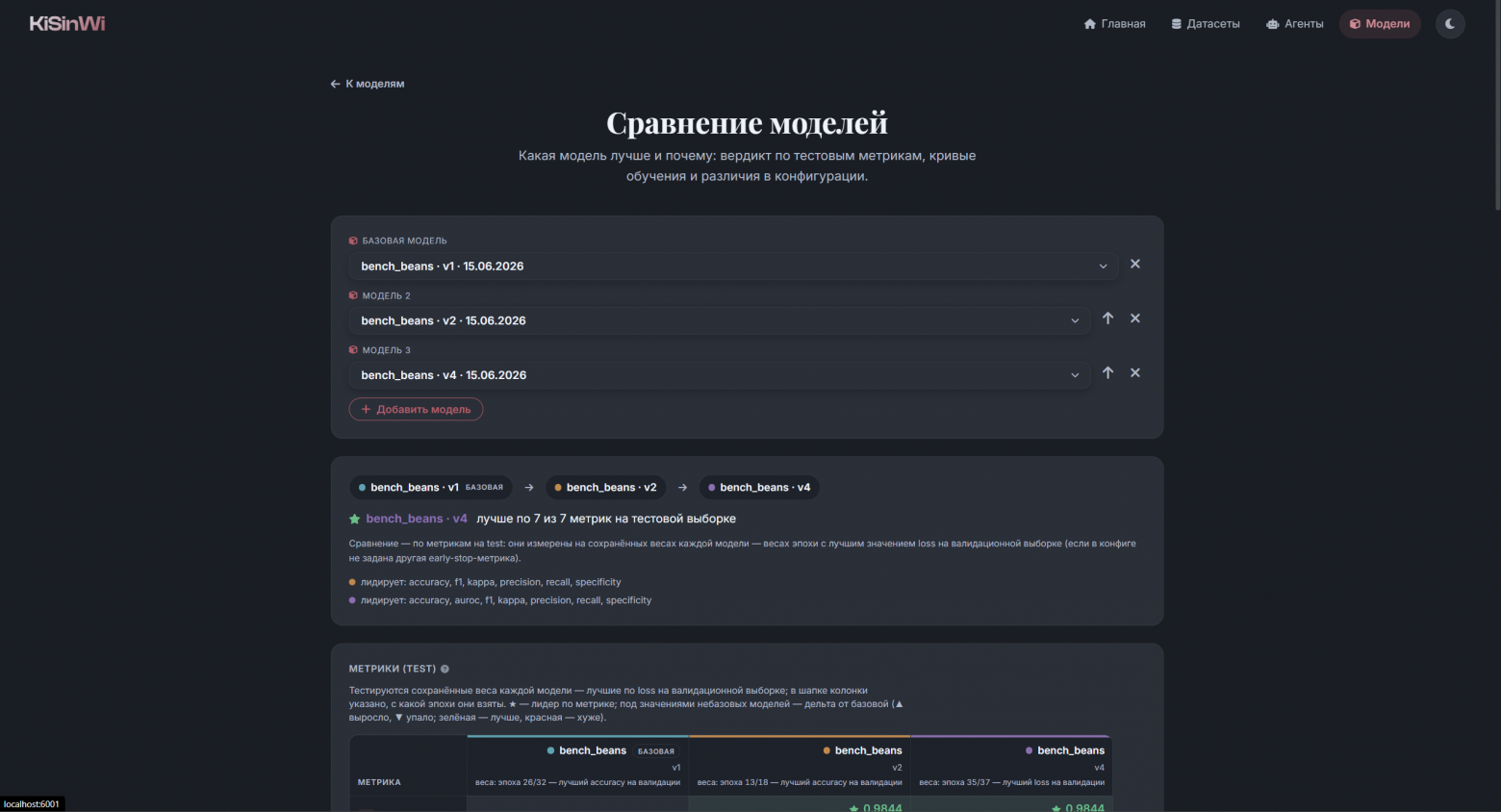1501x812 pixels.
Task: Click the cube icon in Модели
Action: tap(1355, 24)
